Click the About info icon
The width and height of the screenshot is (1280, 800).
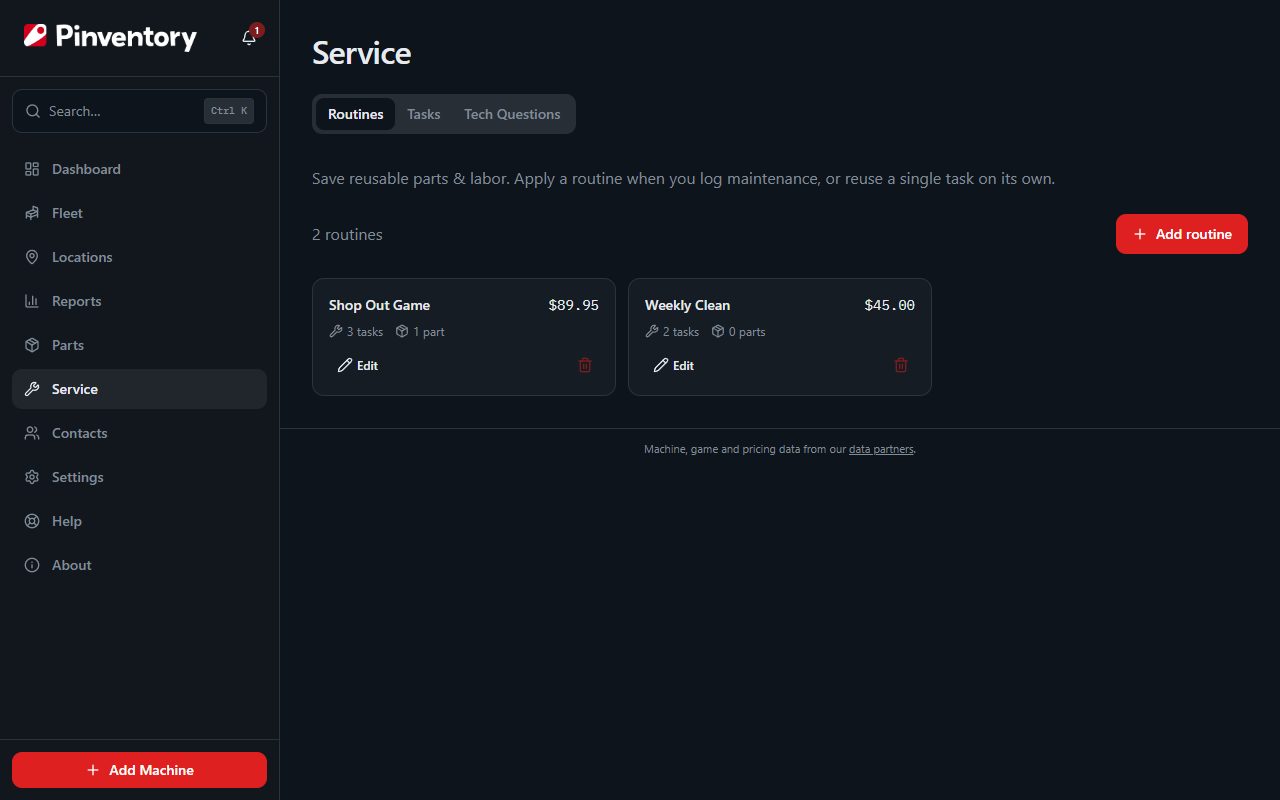tap(32, 565)
